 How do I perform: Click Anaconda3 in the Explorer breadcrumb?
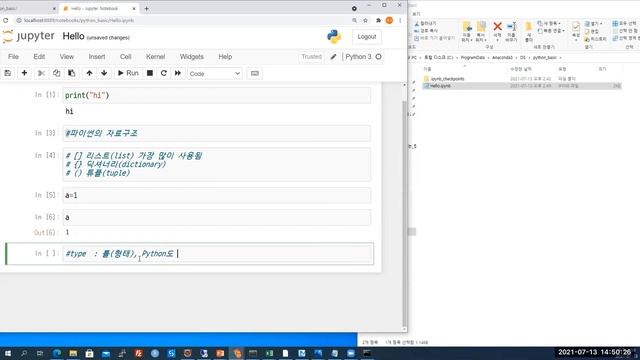click(502, 58)
